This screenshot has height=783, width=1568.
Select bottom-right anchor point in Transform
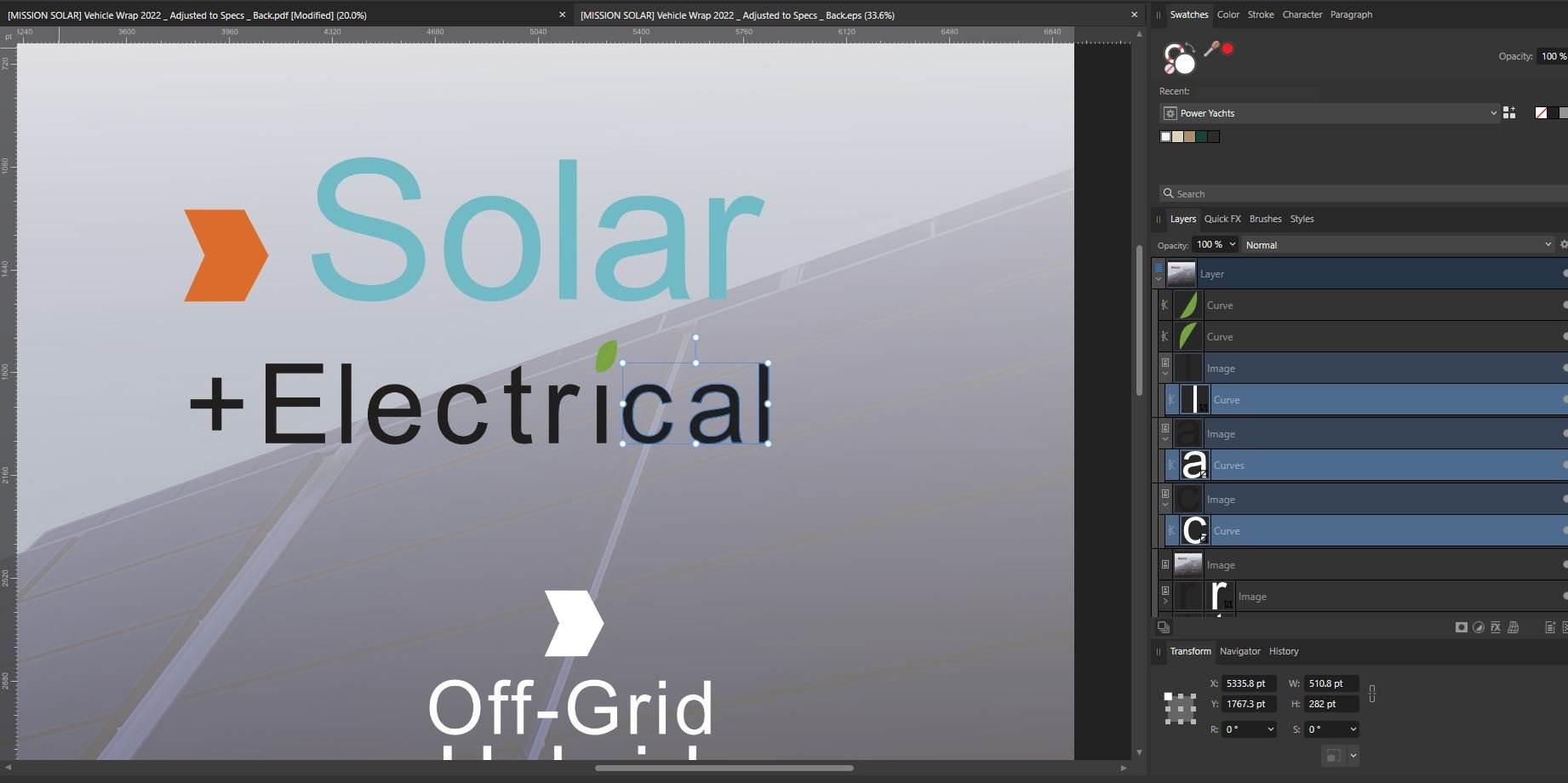tap(1193, 721)
